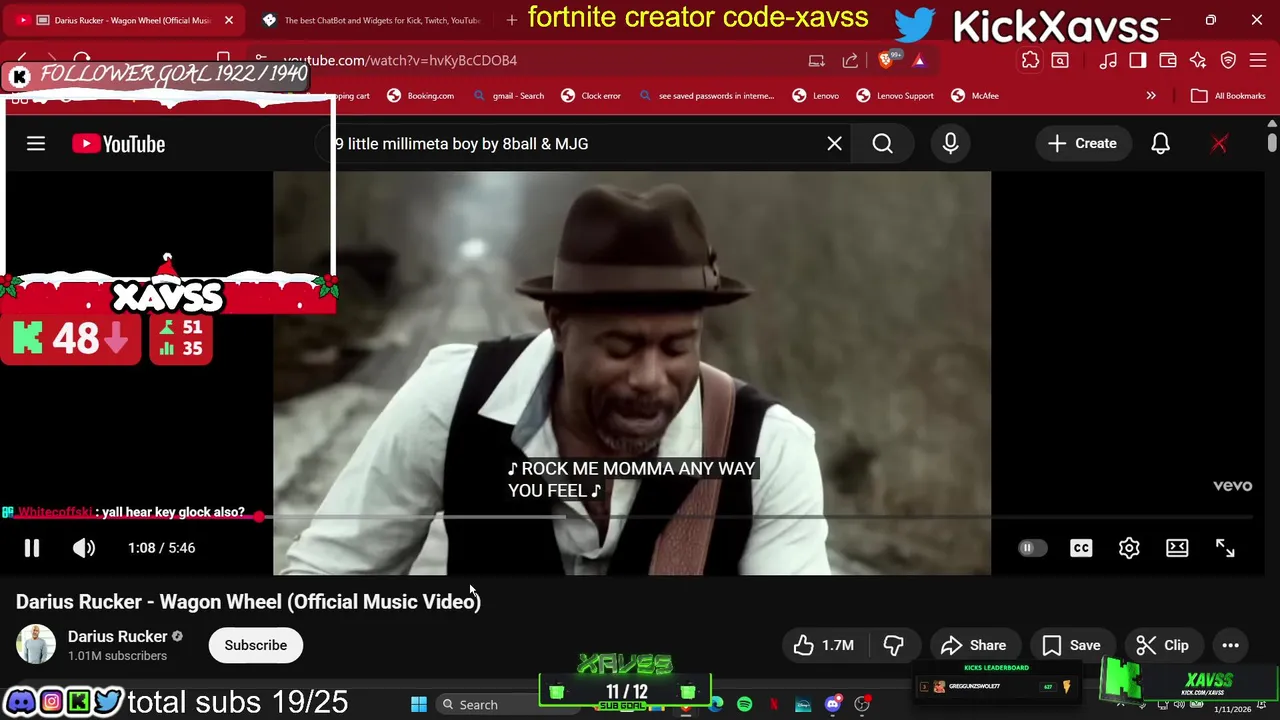Screen dimensions: 1280x720
Task: Switch to theater mode view
Action: (1177, 548)
